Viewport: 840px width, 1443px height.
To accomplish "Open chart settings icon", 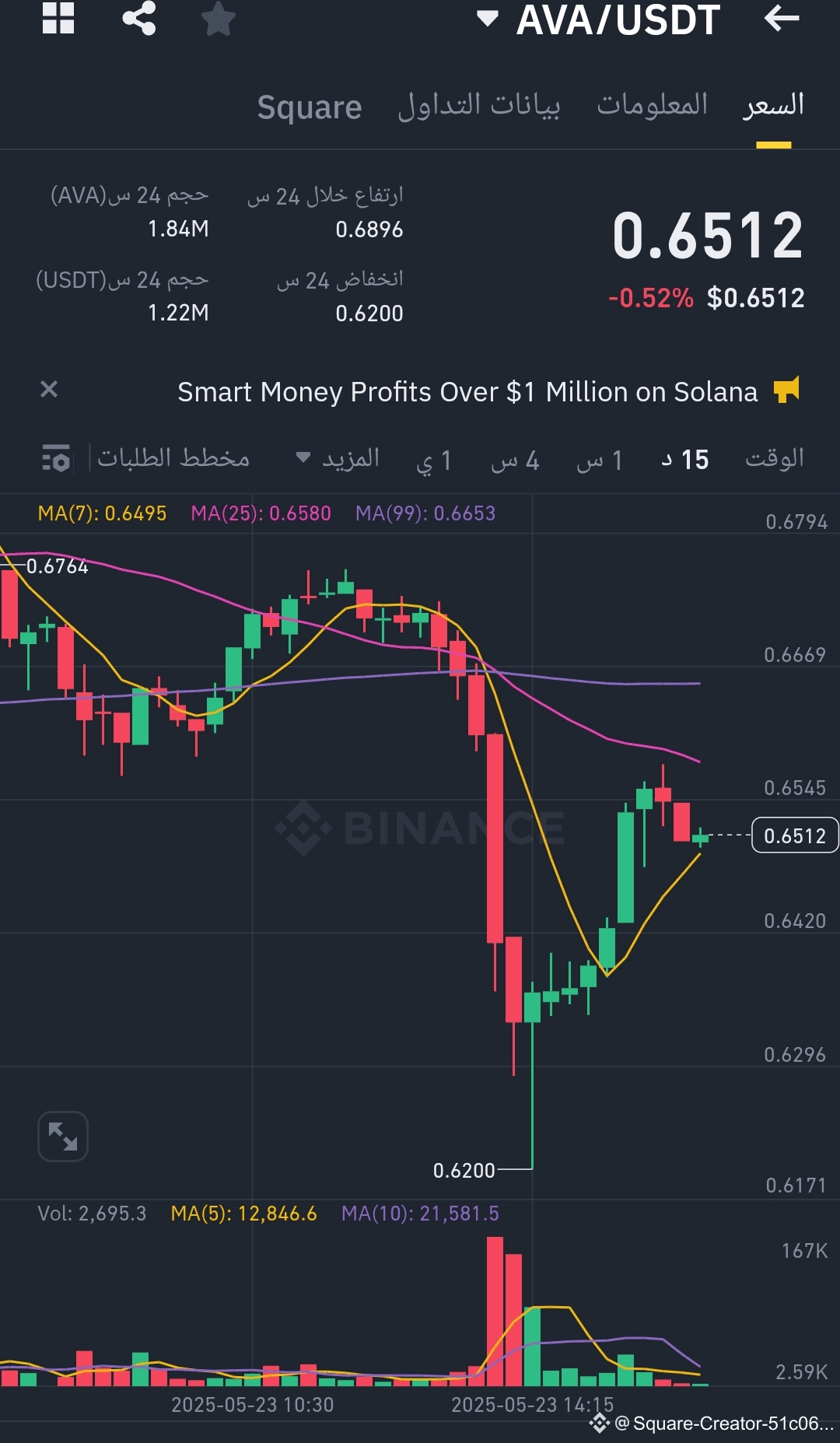I will (x=56, y=458).
